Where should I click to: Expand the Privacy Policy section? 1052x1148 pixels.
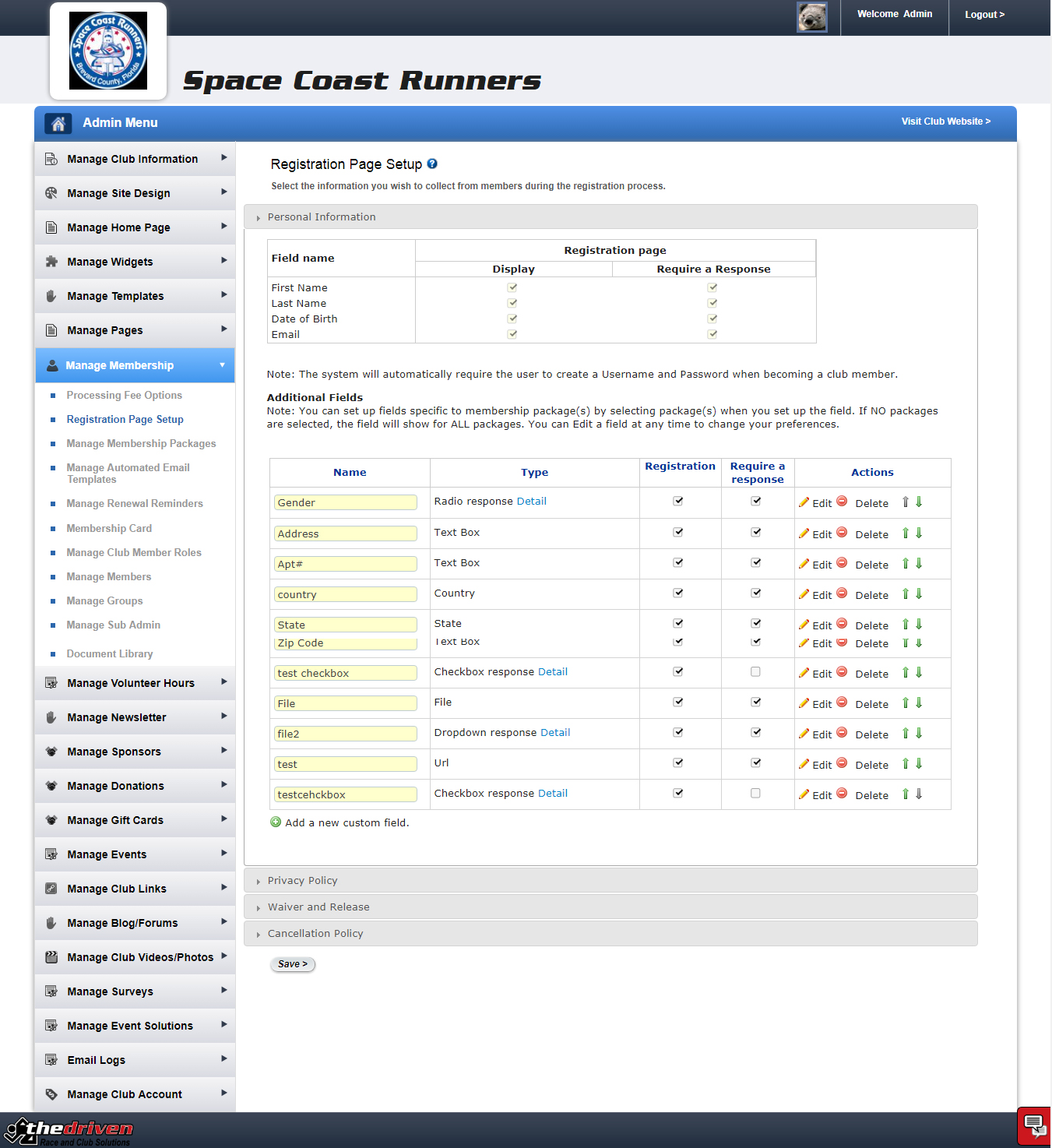302,881
